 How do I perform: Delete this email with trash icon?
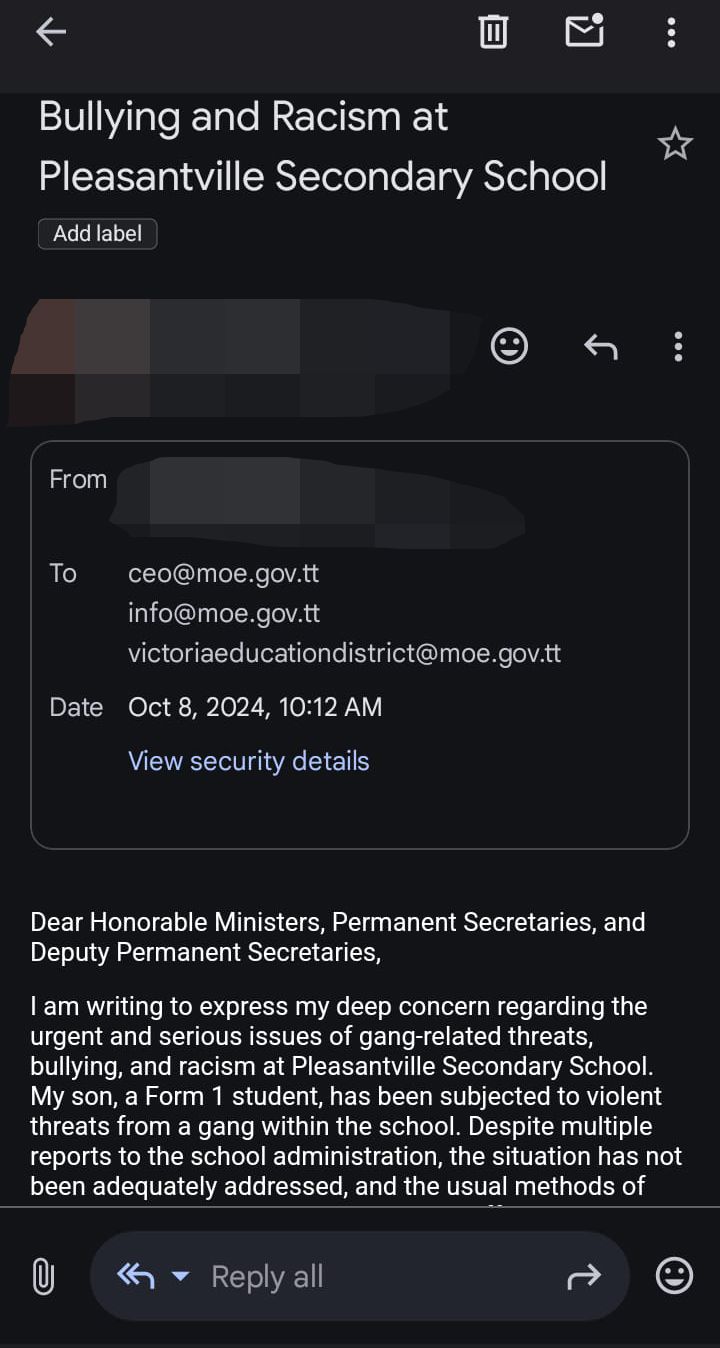click(x=493, y=32)
